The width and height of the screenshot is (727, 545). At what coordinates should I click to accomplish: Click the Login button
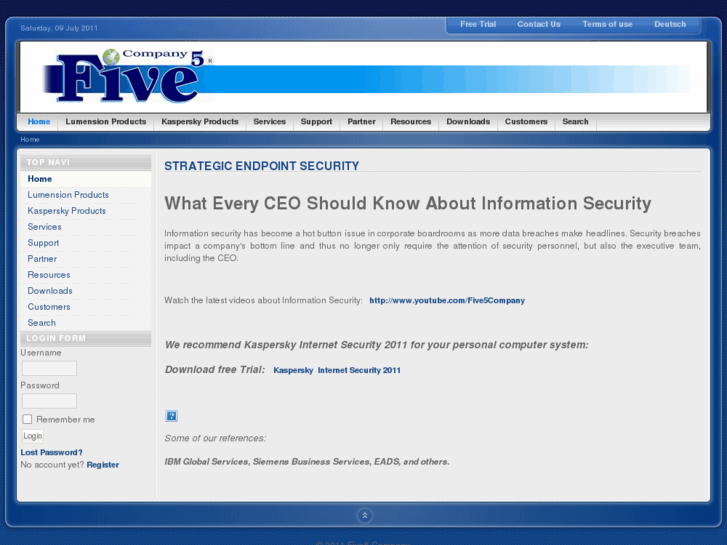click(x=32, y=436)
